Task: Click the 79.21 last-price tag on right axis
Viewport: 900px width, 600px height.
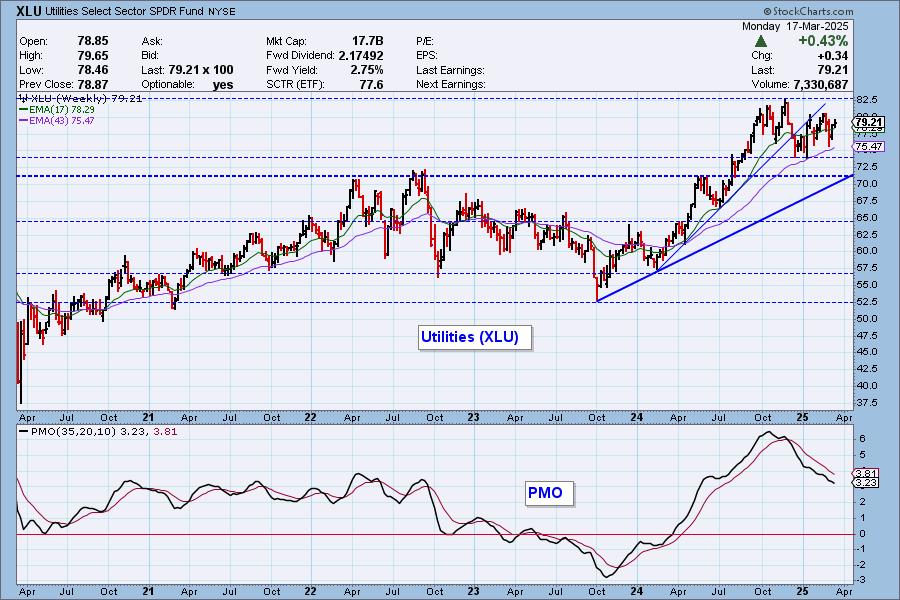Action: [x=868, y=122]
